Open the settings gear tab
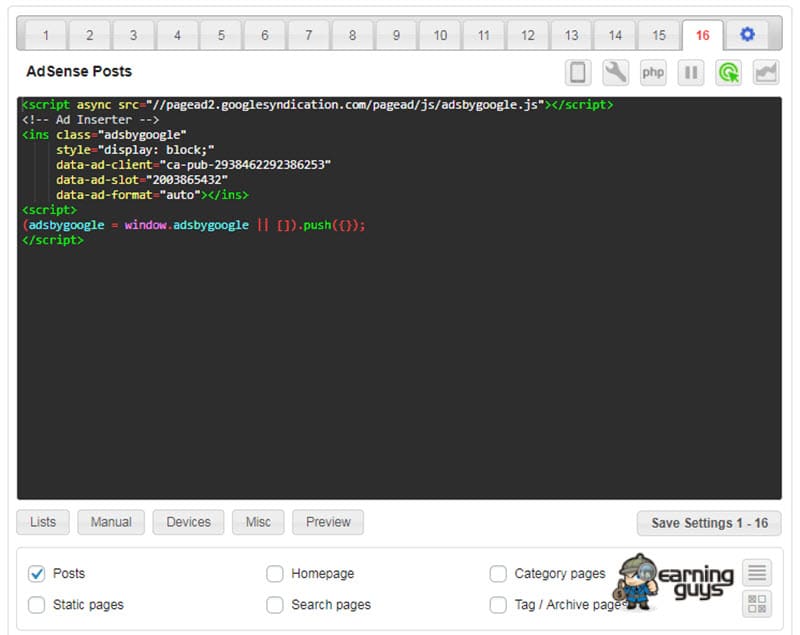 (x=747, y=35)
